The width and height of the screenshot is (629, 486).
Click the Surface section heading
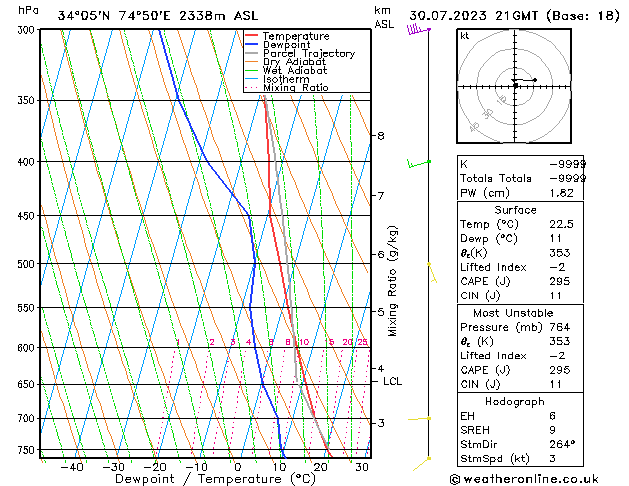(515, 210)
